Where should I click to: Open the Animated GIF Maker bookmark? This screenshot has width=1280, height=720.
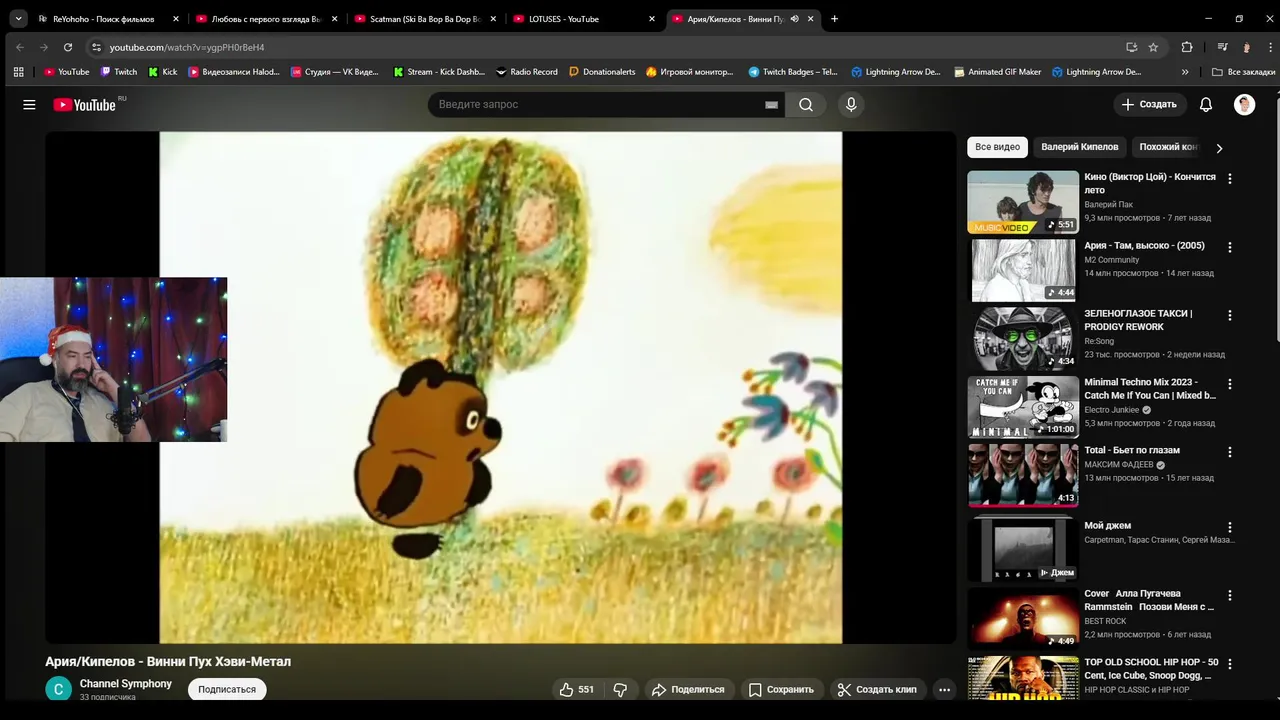tap(998, 72)
